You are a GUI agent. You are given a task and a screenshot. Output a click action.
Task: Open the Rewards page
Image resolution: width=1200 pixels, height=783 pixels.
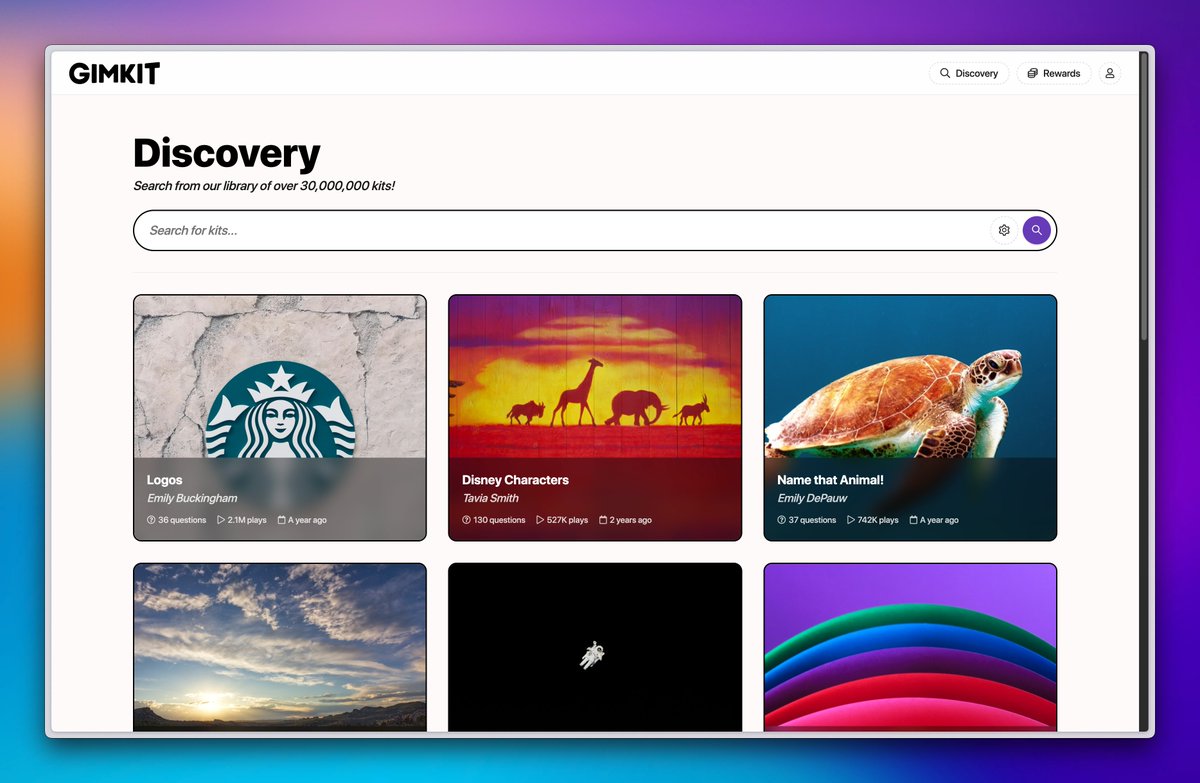1054,73
